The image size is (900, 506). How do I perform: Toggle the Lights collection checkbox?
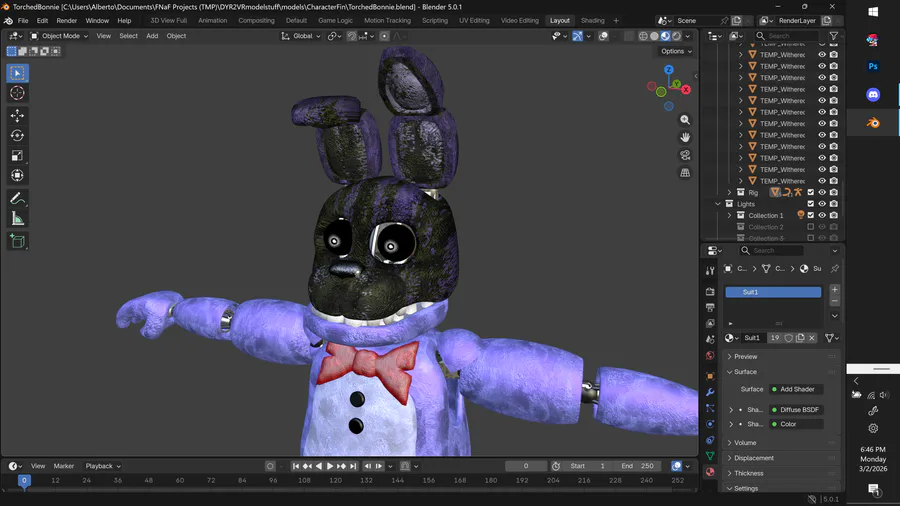pyautogui.click(x=810, y=204)
